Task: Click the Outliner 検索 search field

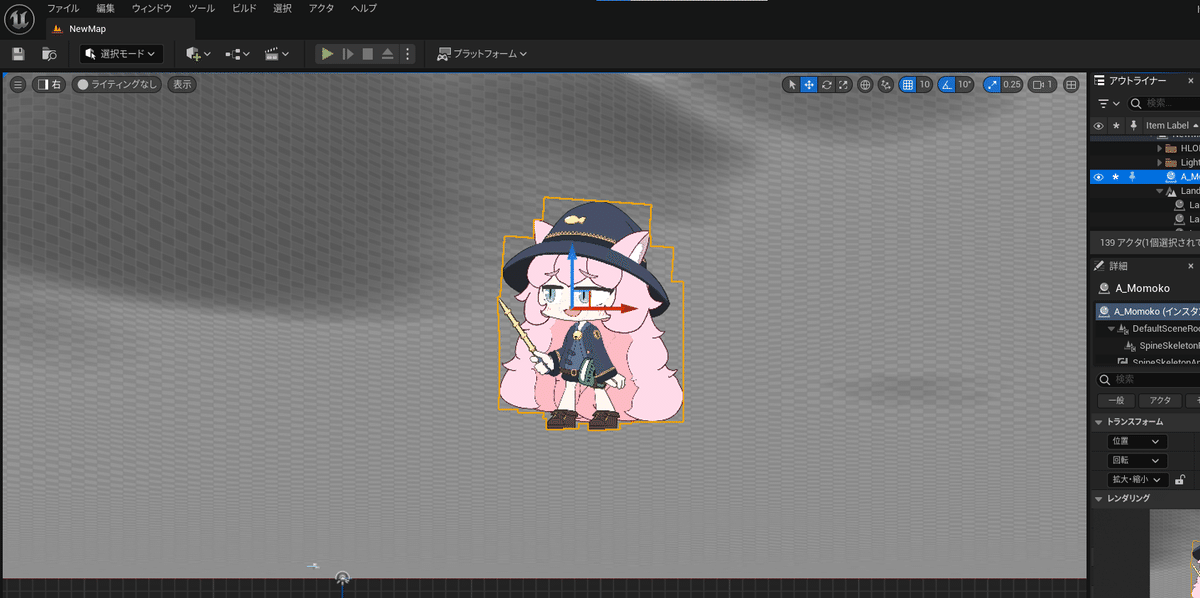Action: [1164, 103]
